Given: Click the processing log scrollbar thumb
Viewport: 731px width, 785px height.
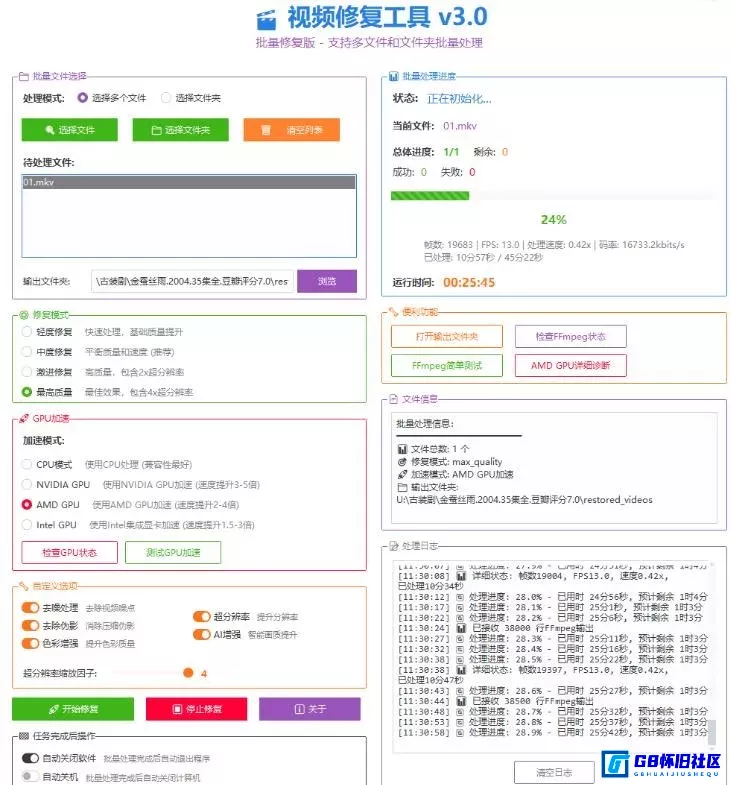Looking at the screenshot, I should pyautogui.click(x=711, y=732).
